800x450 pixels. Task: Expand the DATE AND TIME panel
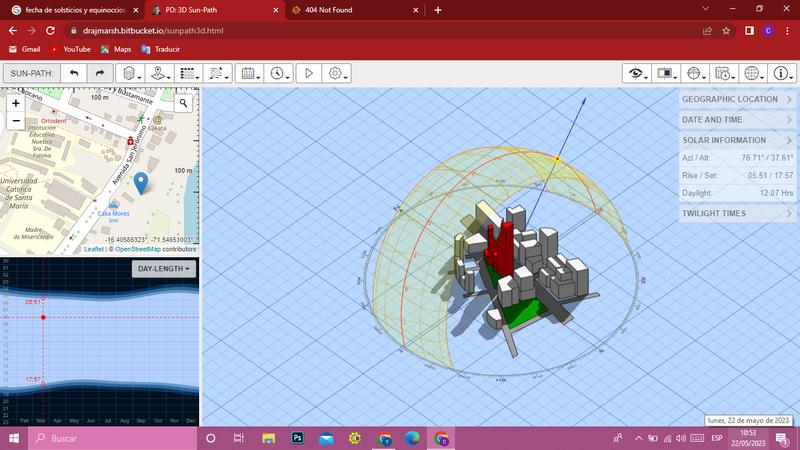point(737,119)
